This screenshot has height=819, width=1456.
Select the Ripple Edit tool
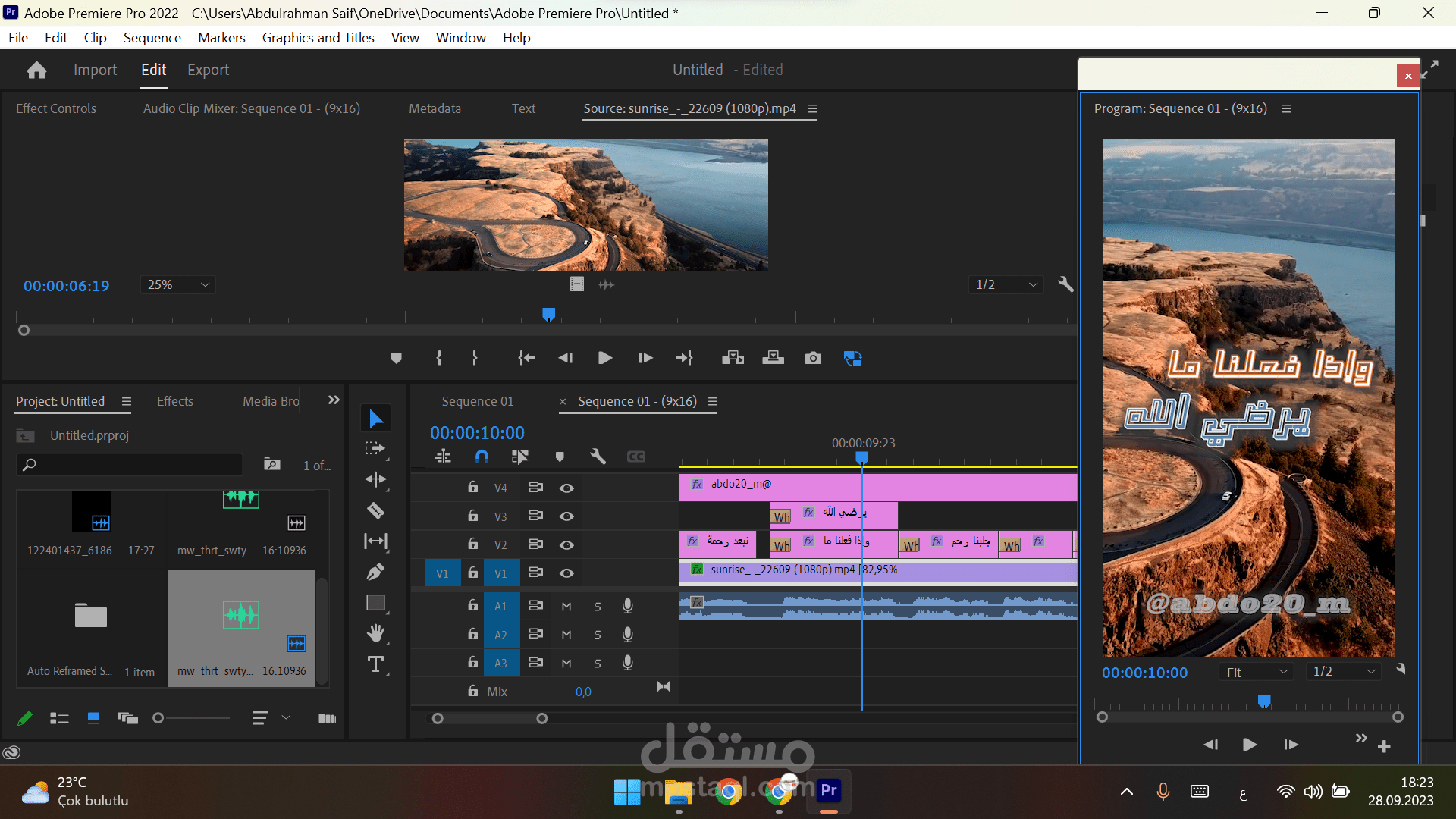(375, 479)
